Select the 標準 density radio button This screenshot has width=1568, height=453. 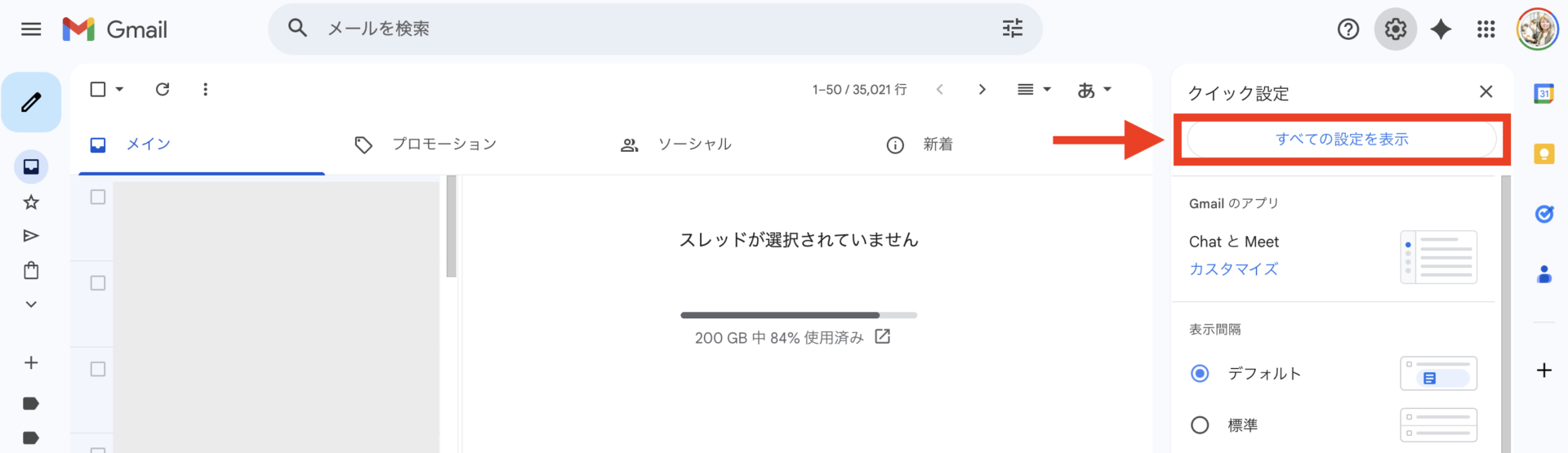tap(1200, 425)
